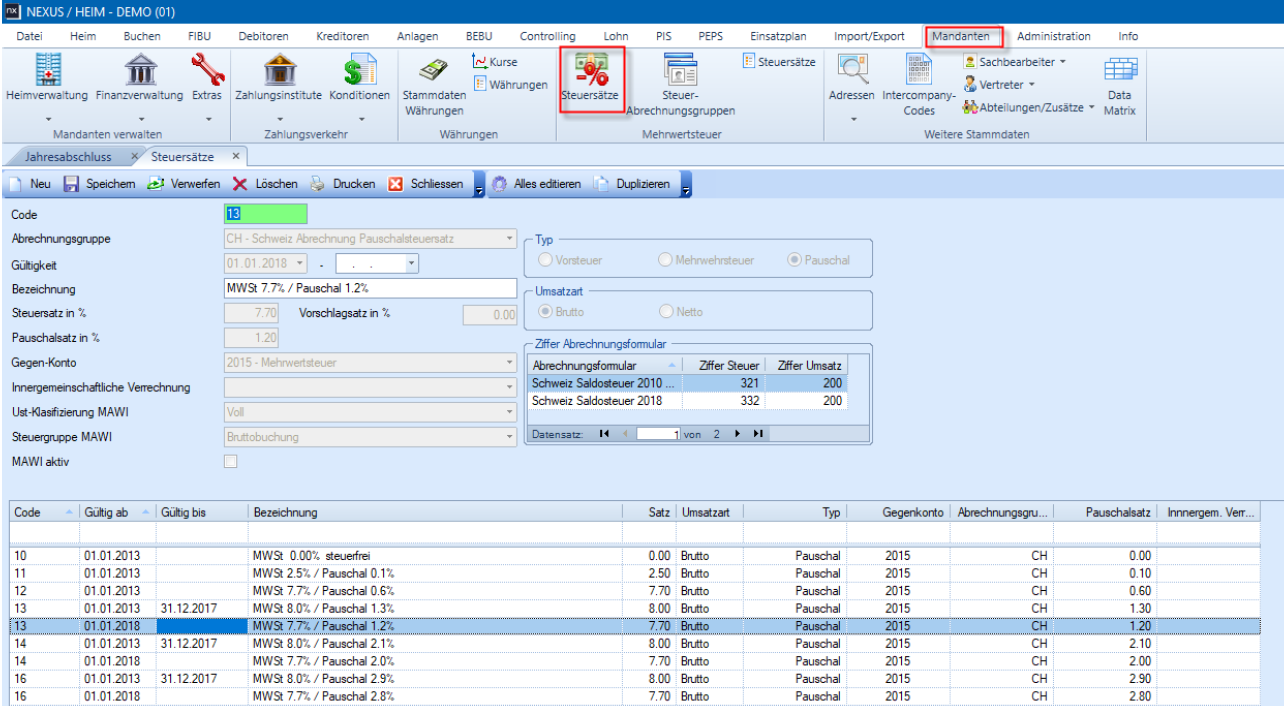The height and width of the screenshot is (706, 1284).
Task: Click the Duplizieren button
Action: click(634, 184)
